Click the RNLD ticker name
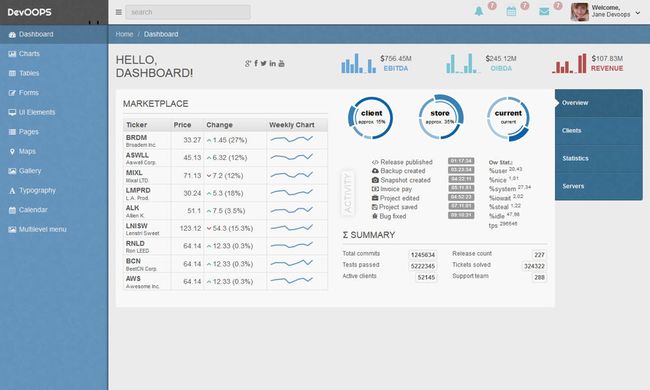The image size is (650, 390). click(135, 243)
